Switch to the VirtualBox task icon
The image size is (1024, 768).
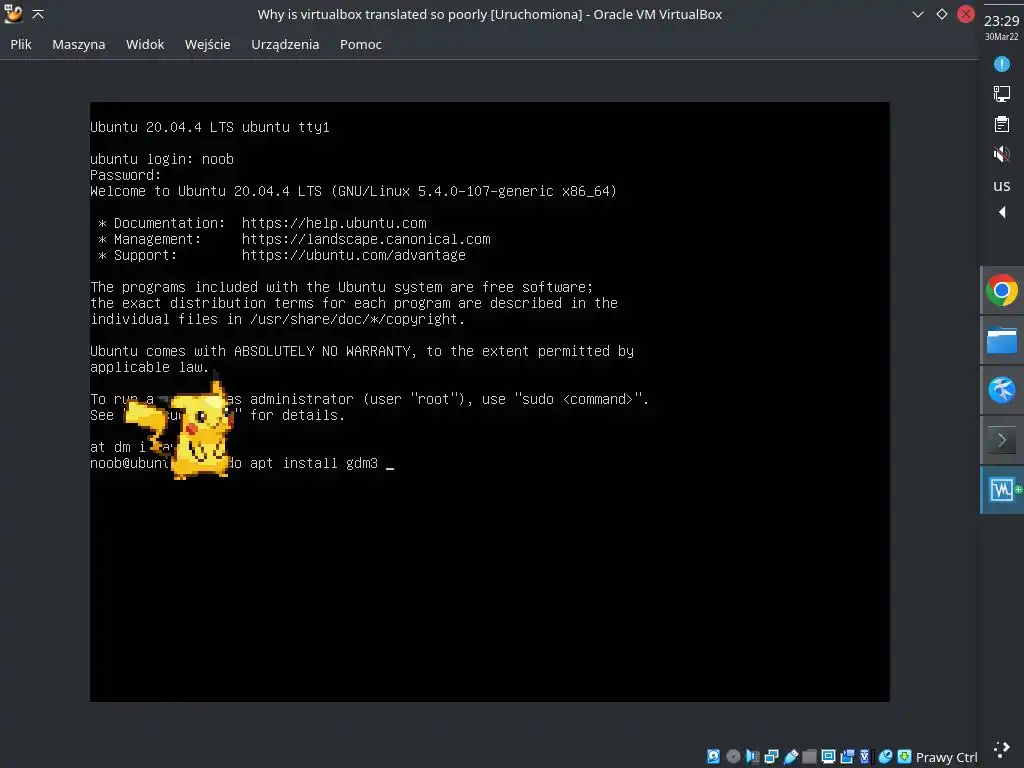tap(1002, 490)
